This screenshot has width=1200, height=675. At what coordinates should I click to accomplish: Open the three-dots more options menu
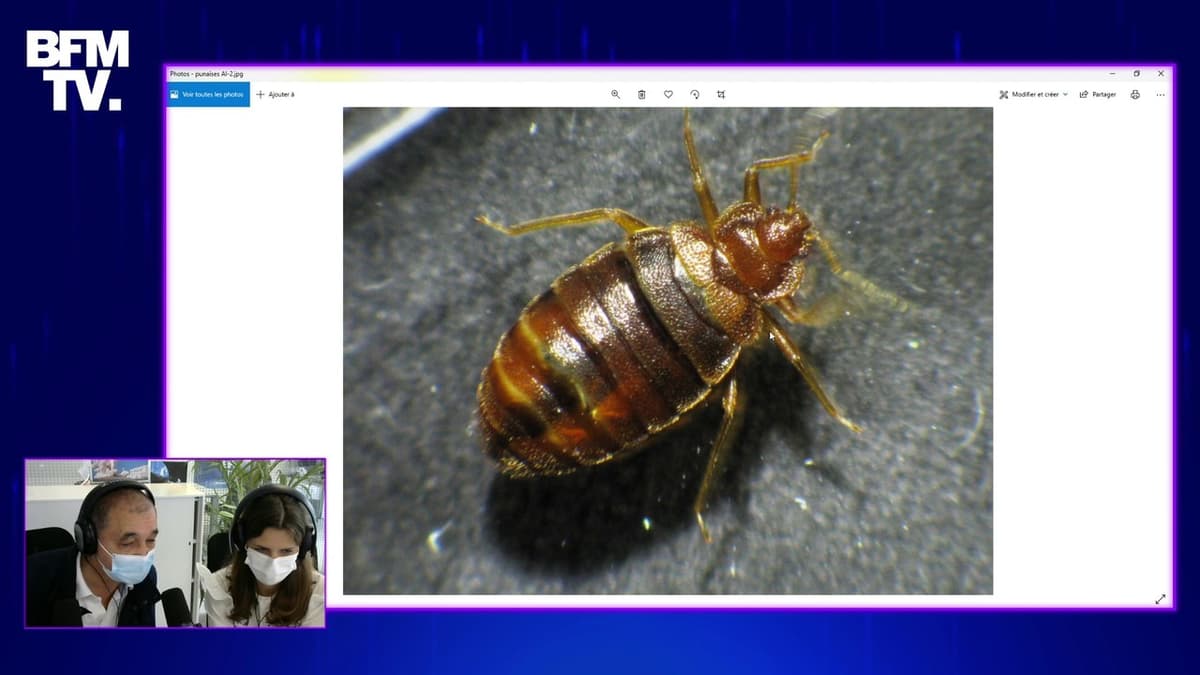click(x=1160, y=94)
